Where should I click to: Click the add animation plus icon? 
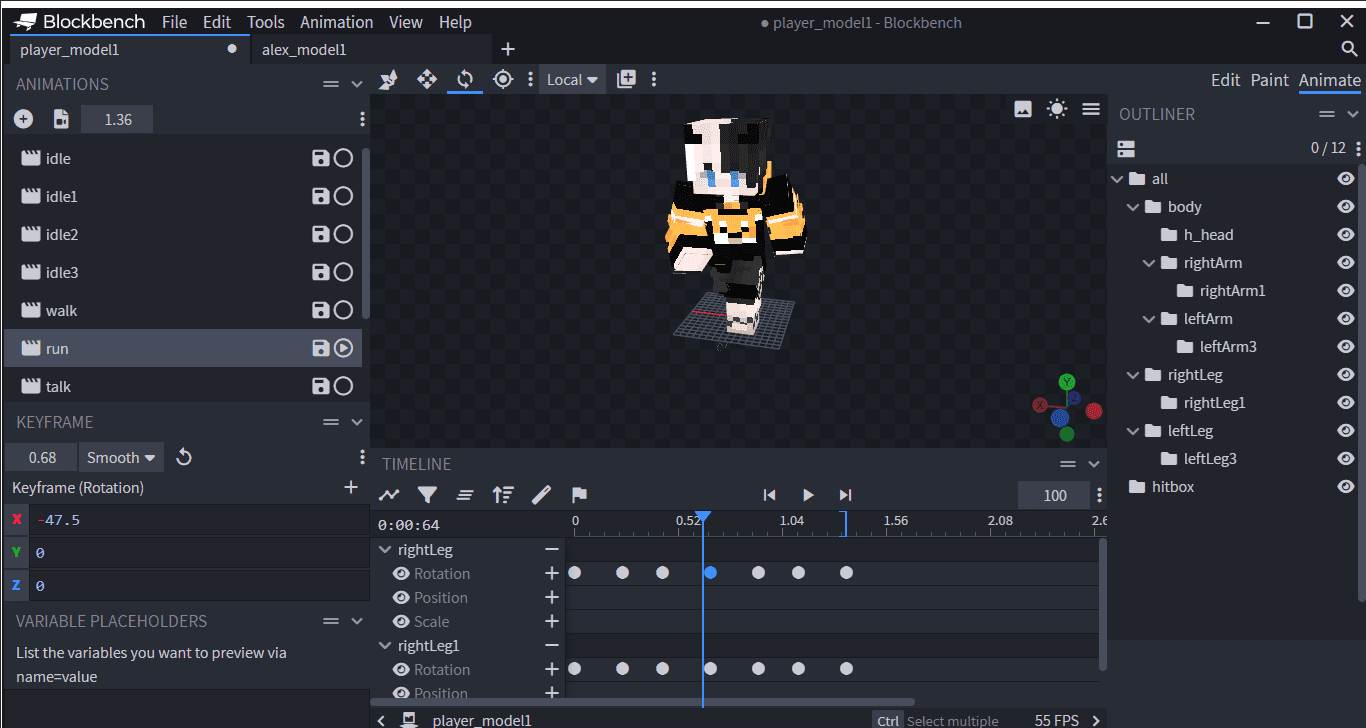coord(23,119)
